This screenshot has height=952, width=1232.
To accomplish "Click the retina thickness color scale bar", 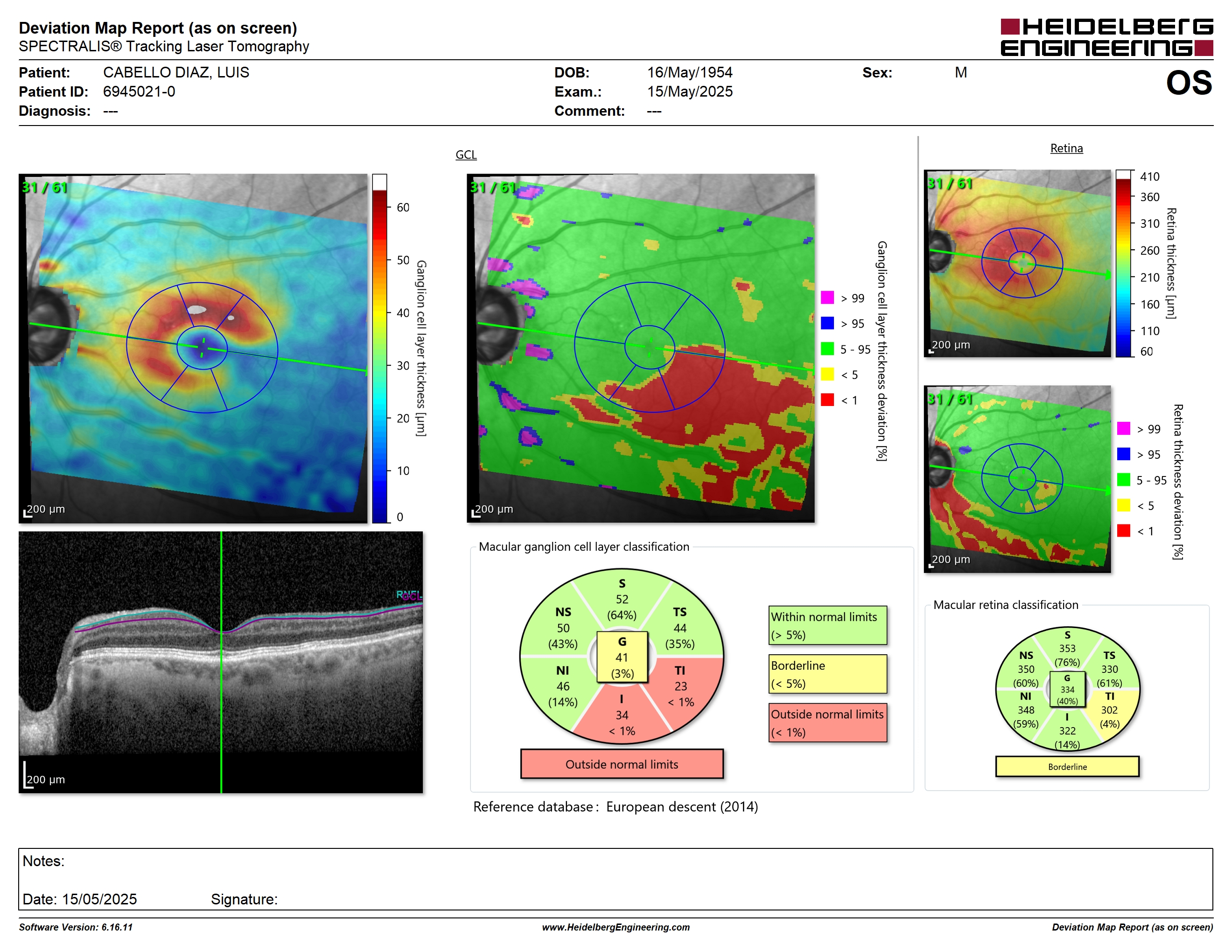I will [x=1124, y=263].
